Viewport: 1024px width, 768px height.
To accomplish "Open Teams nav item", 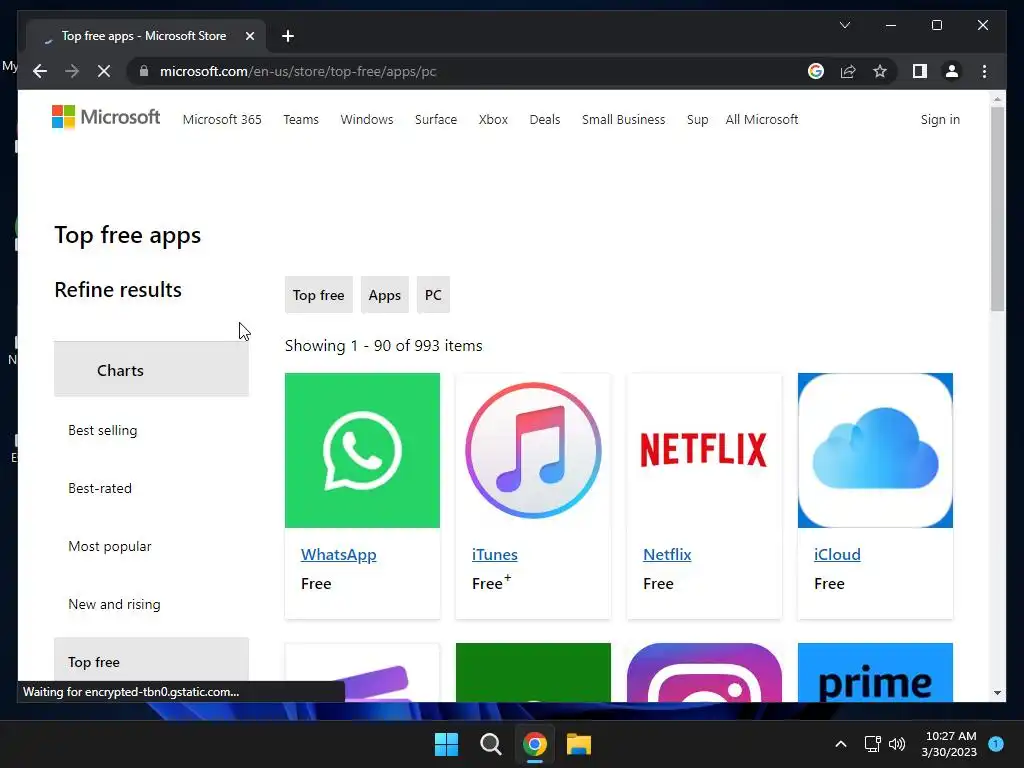I will point(301,120).
